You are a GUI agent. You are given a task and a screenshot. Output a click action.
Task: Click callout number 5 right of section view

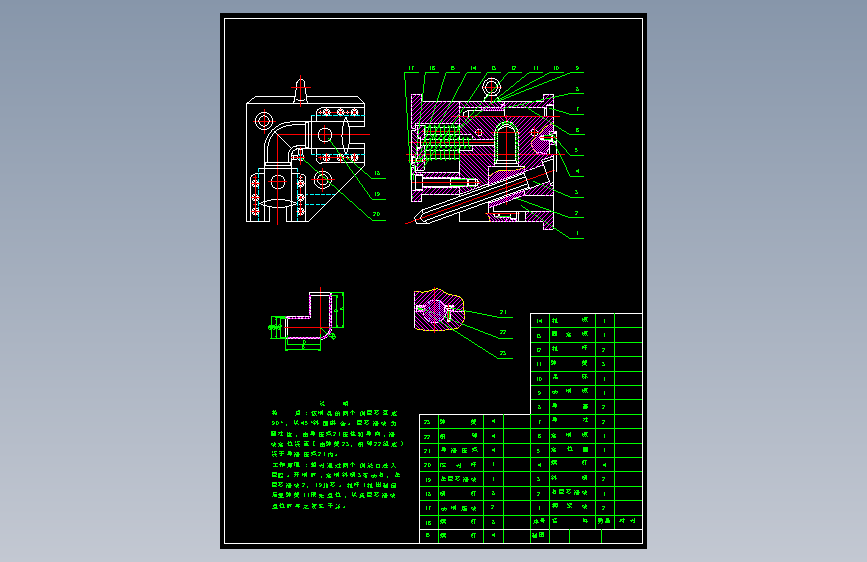576,150
